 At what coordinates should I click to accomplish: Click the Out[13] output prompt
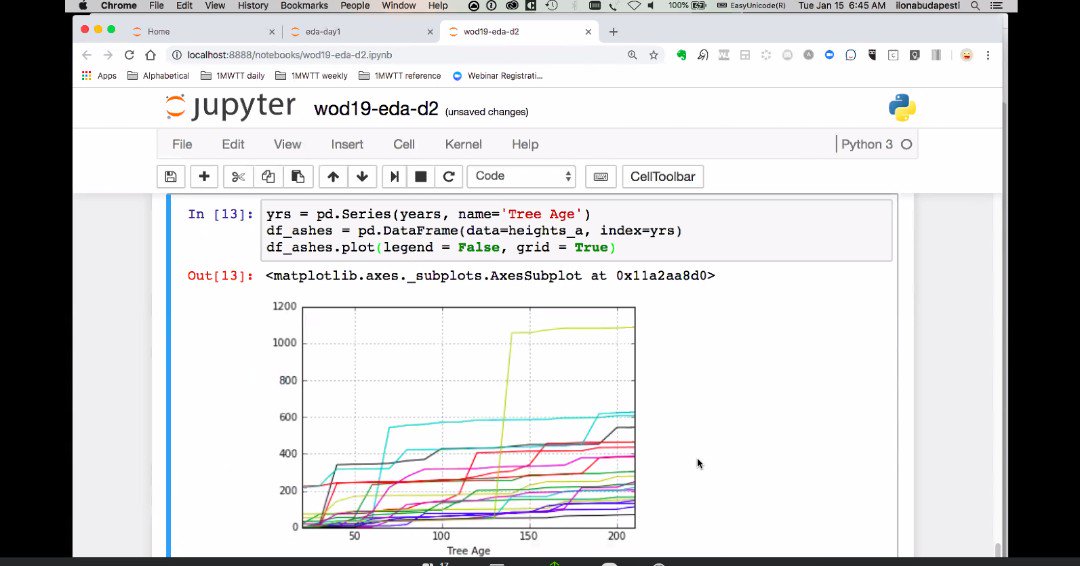(220, 275)
